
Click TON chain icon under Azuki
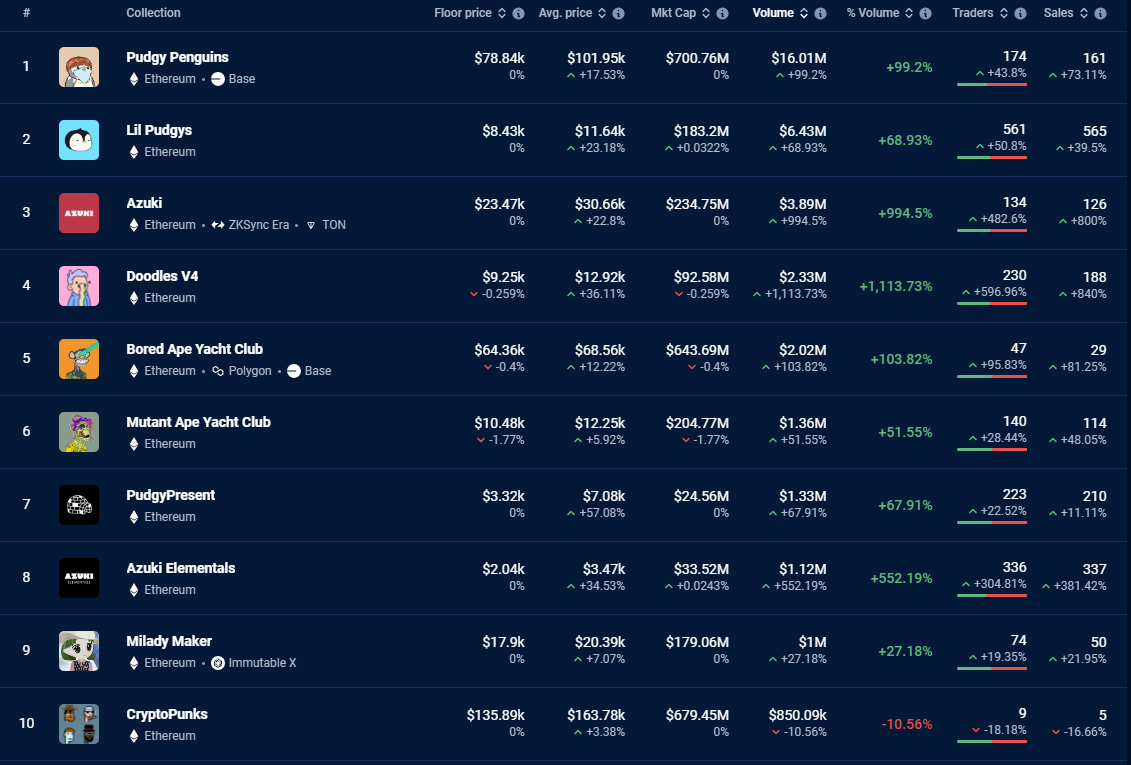click(311, 225)
